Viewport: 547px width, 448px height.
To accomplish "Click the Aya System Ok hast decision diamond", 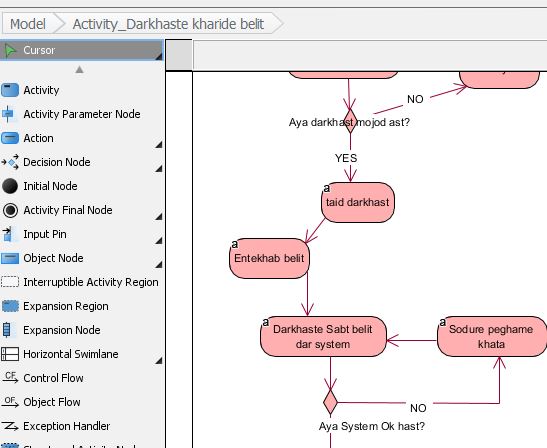I will coord(330,402).
